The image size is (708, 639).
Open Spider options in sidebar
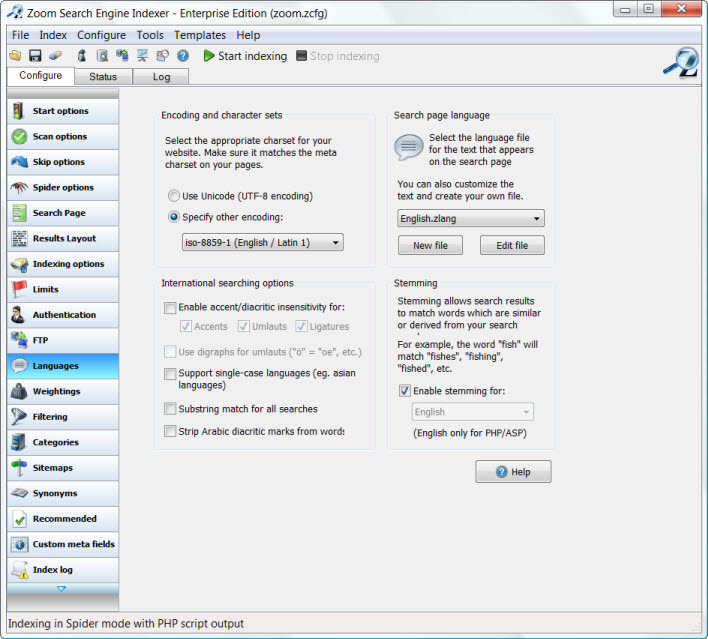click(x=63, y=187)
